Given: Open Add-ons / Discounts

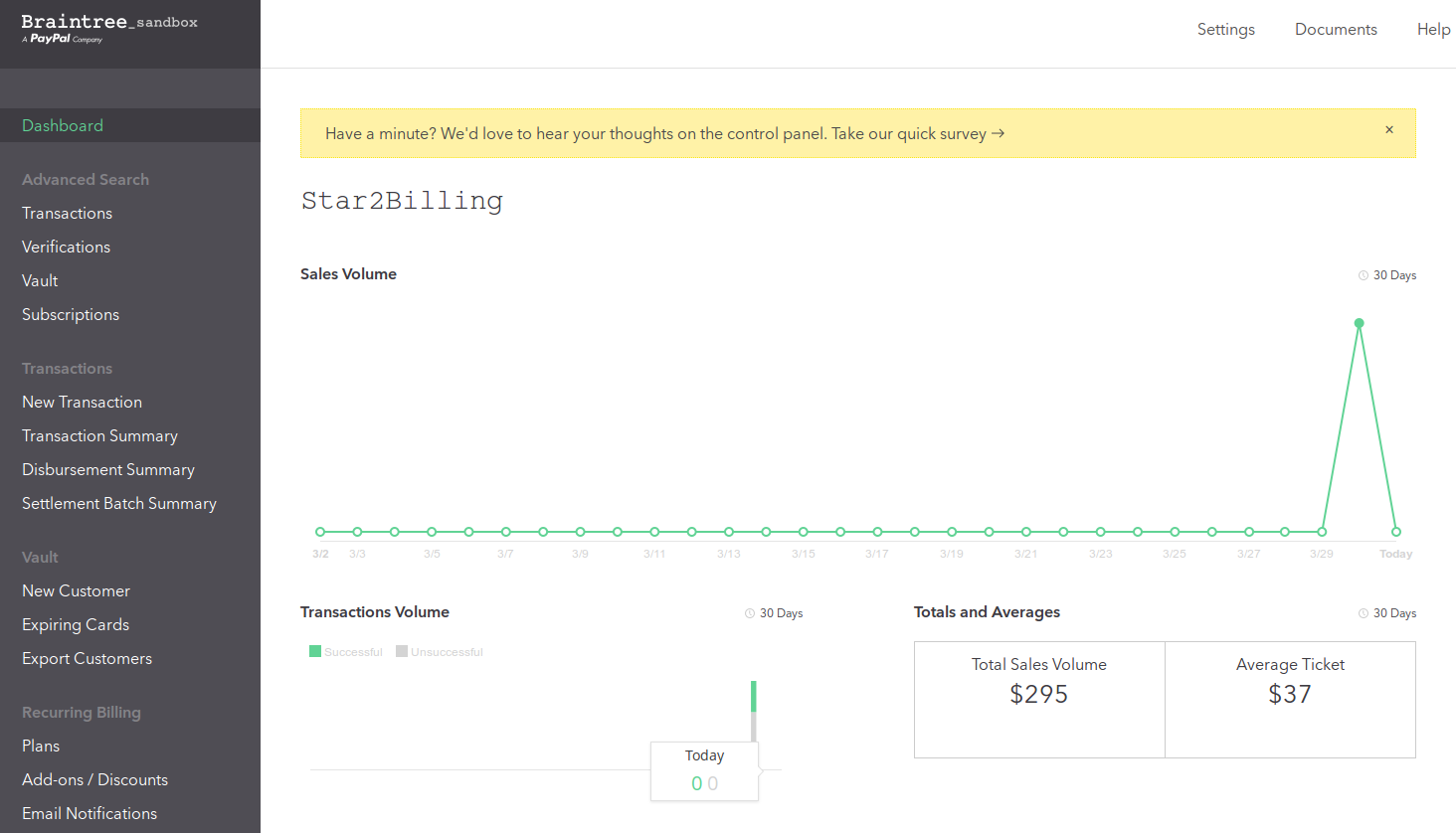Looking at the screenshot, I should (94, 779).
